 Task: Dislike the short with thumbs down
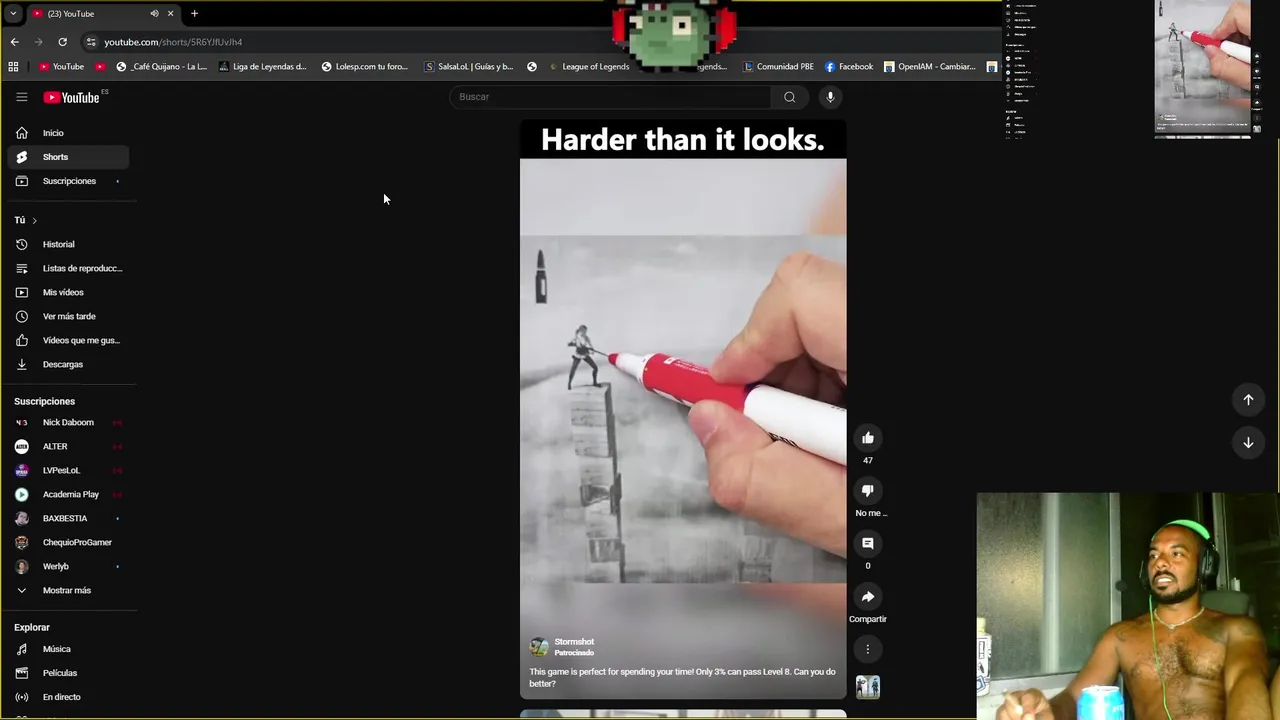click(868, 490)
